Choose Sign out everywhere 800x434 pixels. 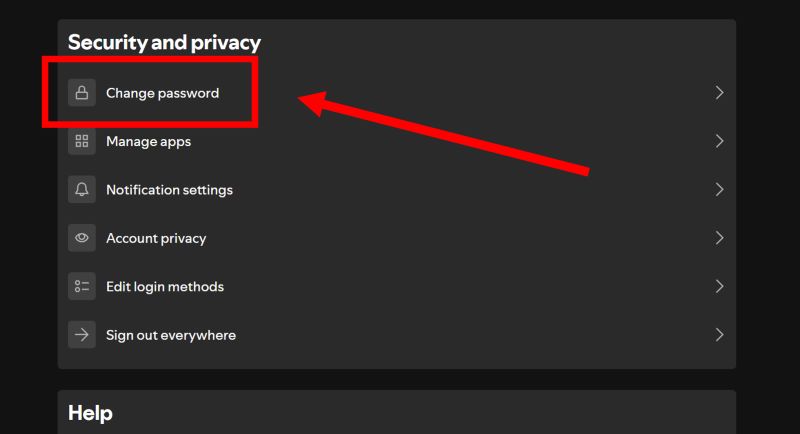(171, 335)
